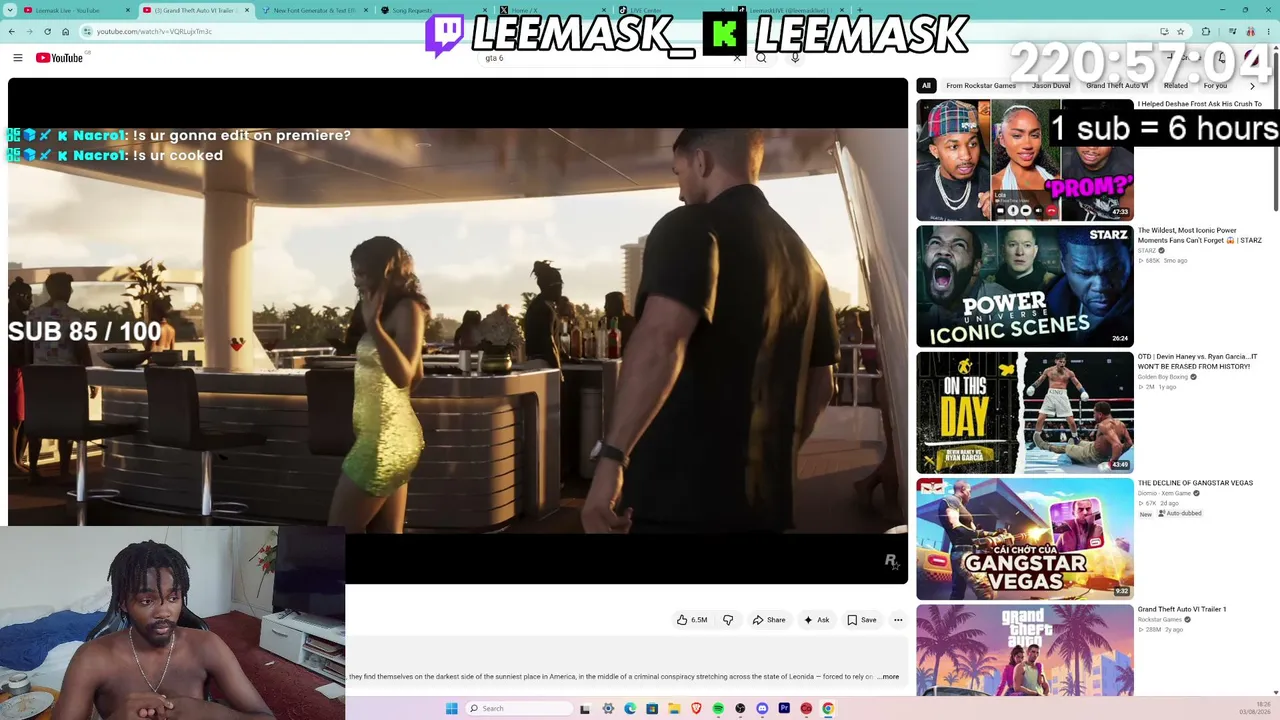
Task: Open the Devin Haney vs. Ryan Garcia thumbnail
Action: (1025, 412)
